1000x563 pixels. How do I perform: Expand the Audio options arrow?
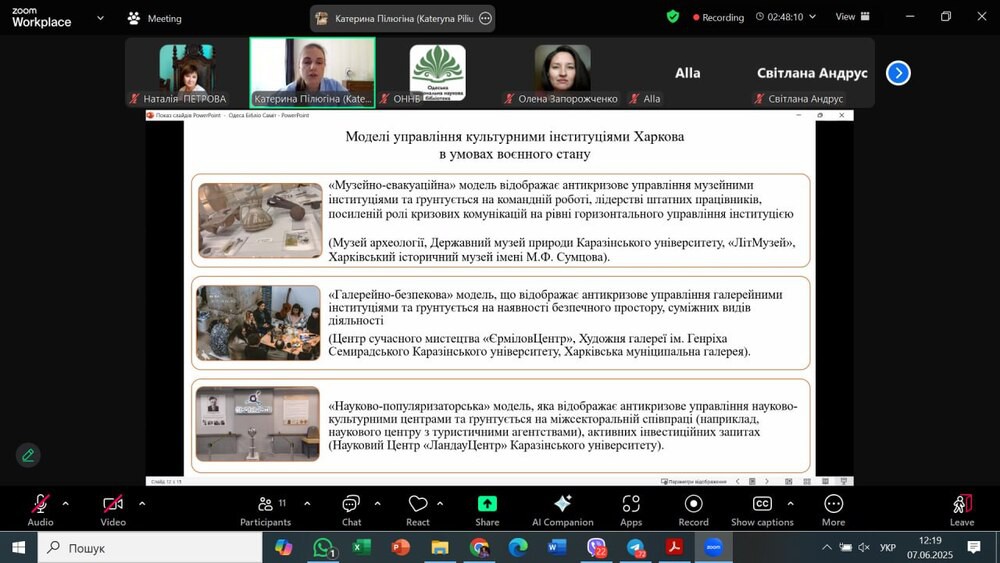(66, 503)
